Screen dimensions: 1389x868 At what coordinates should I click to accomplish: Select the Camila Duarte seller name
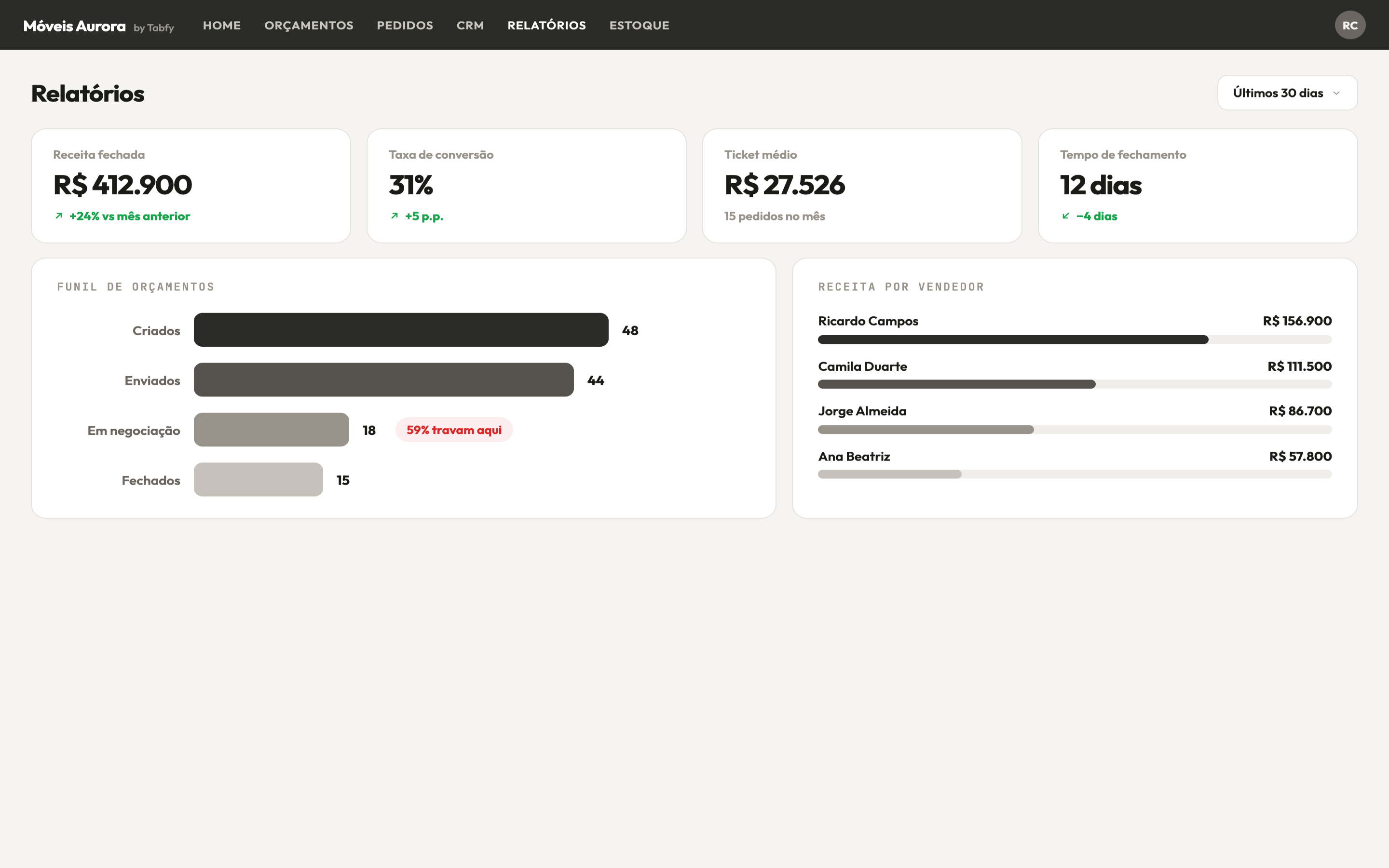tap(862, 366)
